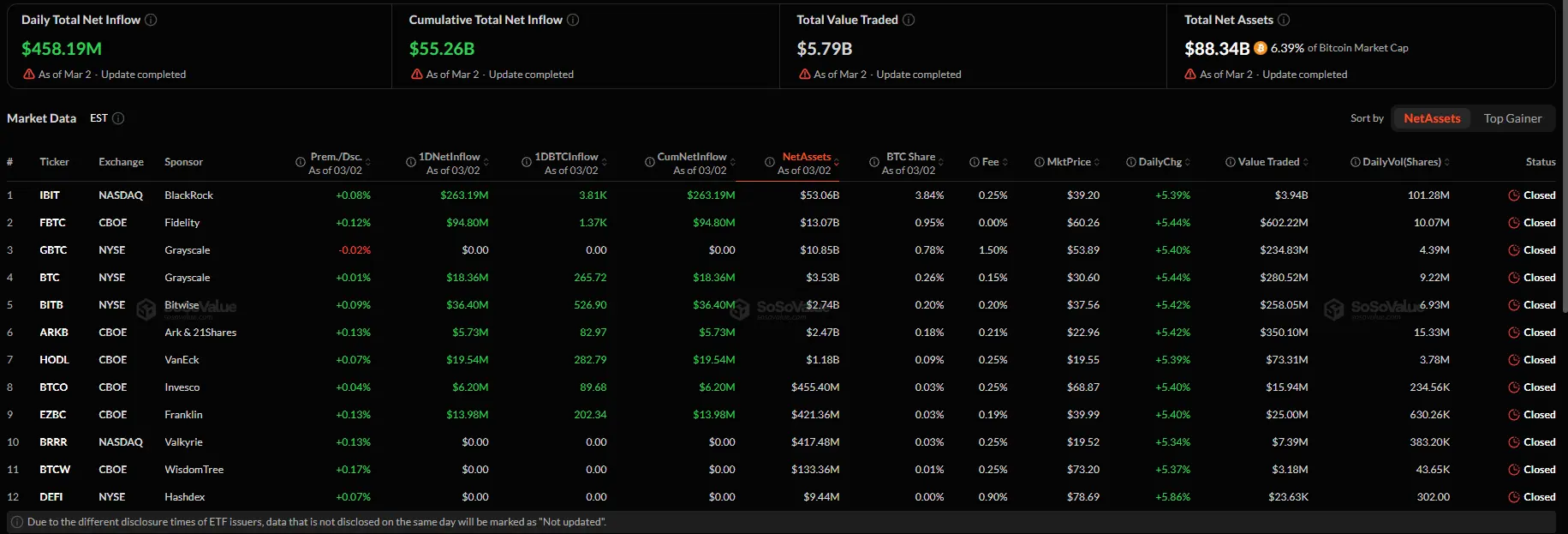Screen dimensions: 1568x534
Task: Click info icon in the disclosure footer note
Action: click(x=17, y=522)
